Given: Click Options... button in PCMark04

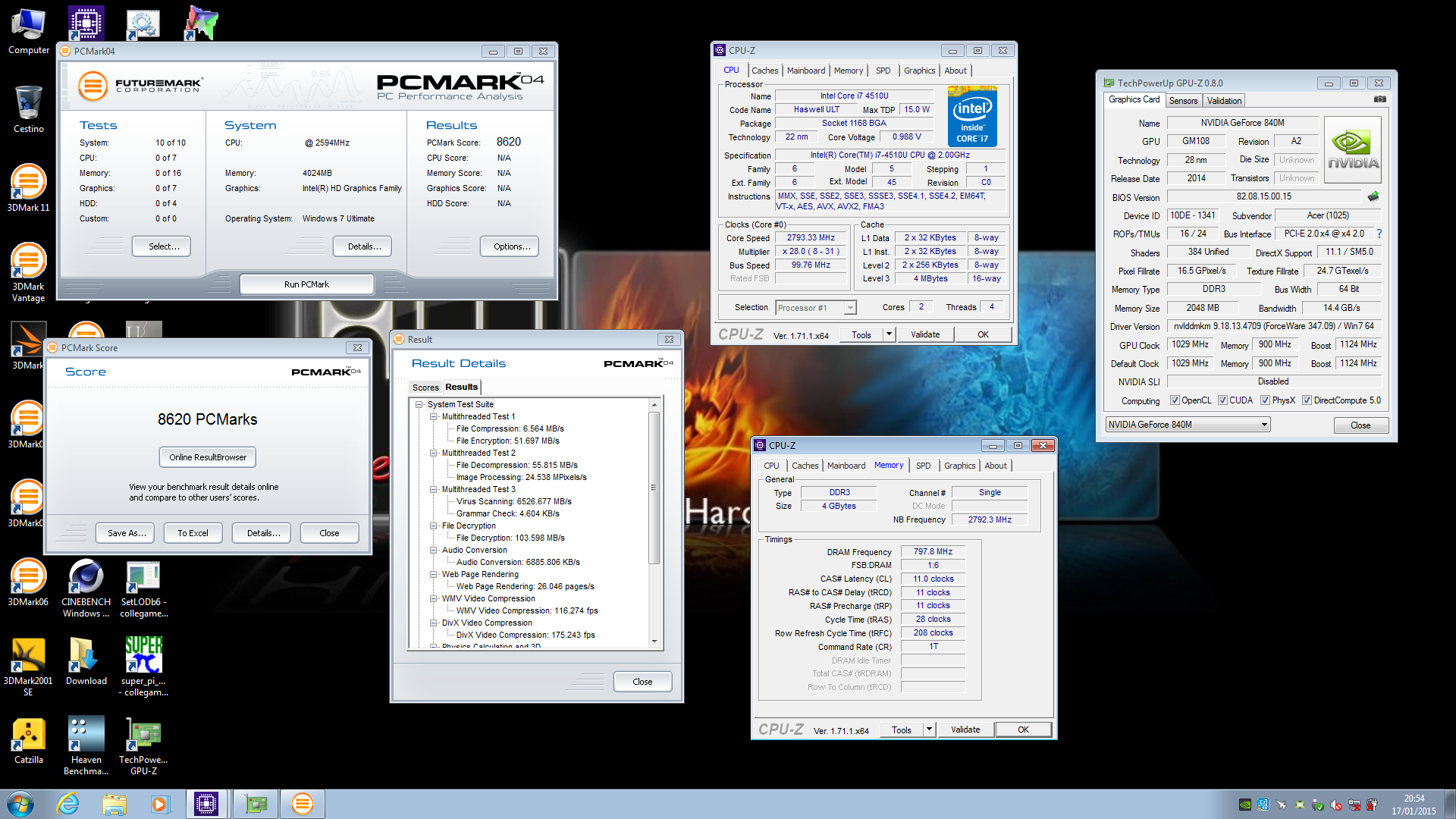Looking at the screenshot, I should [511, 246].
